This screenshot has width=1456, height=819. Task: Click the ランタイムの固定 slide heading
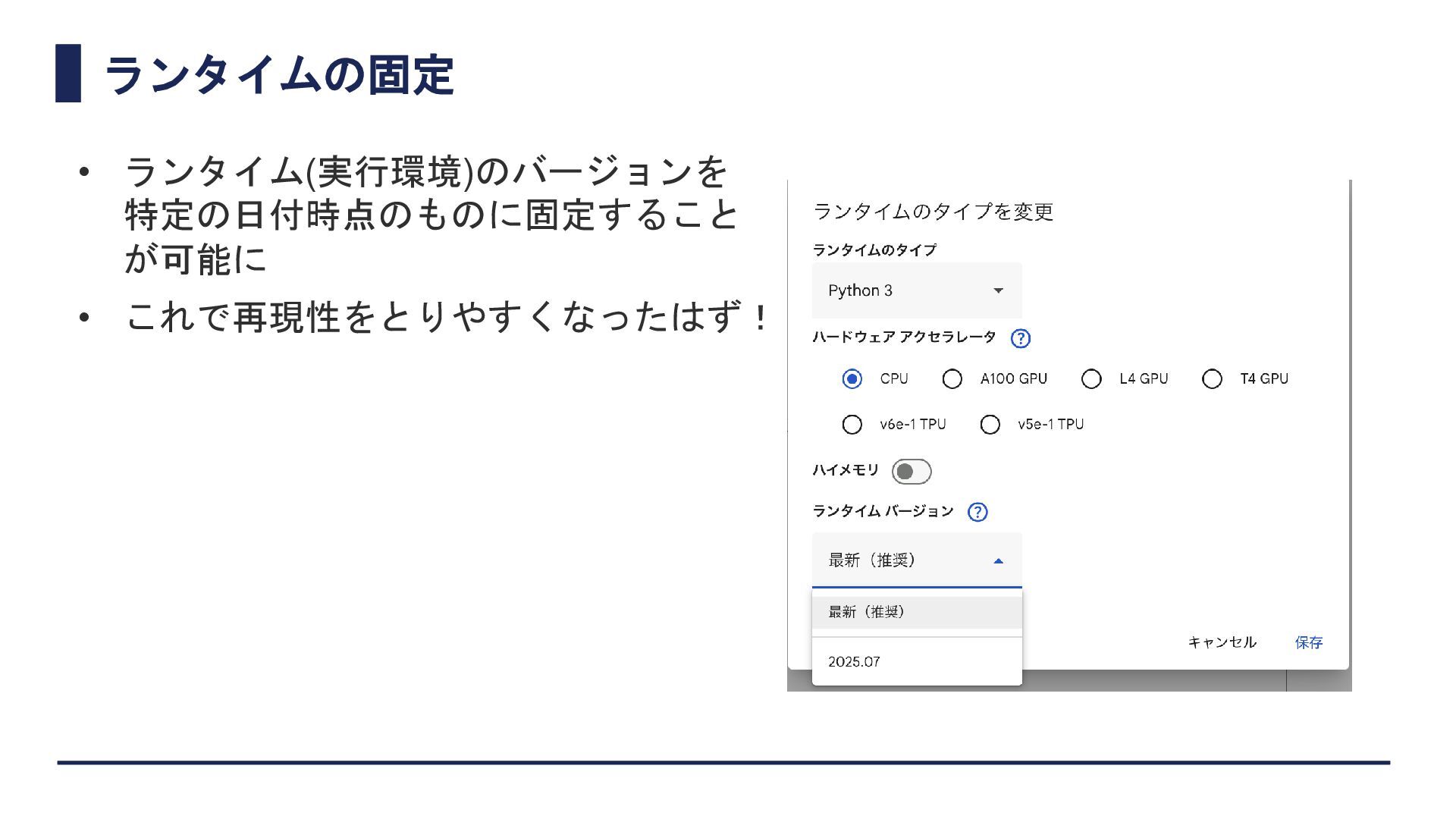(x=278, y=75)
